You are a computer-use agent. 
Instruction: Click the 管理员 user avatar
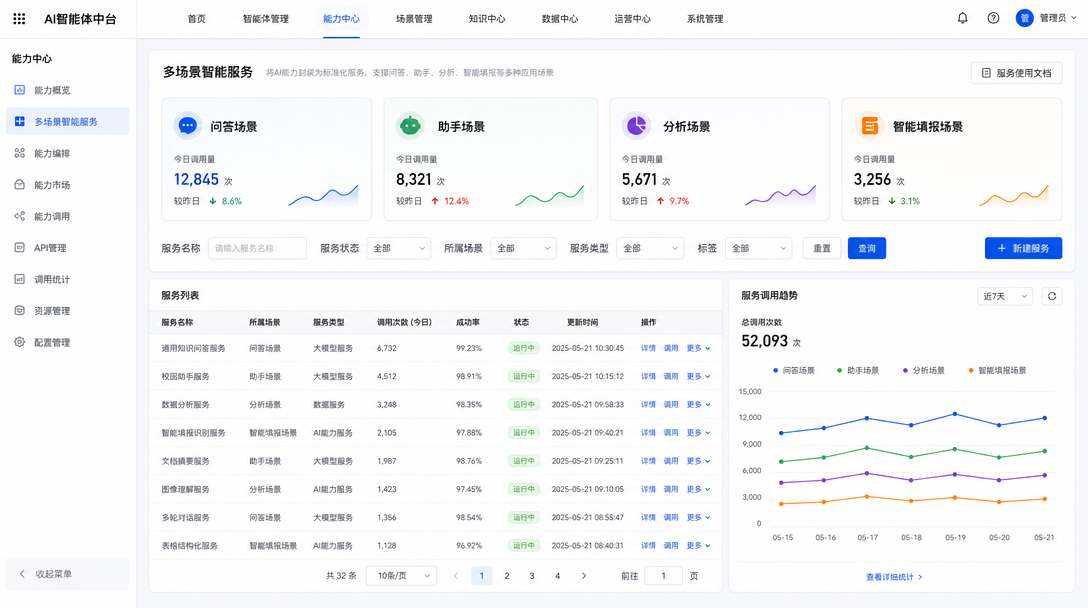(1024, 18)
